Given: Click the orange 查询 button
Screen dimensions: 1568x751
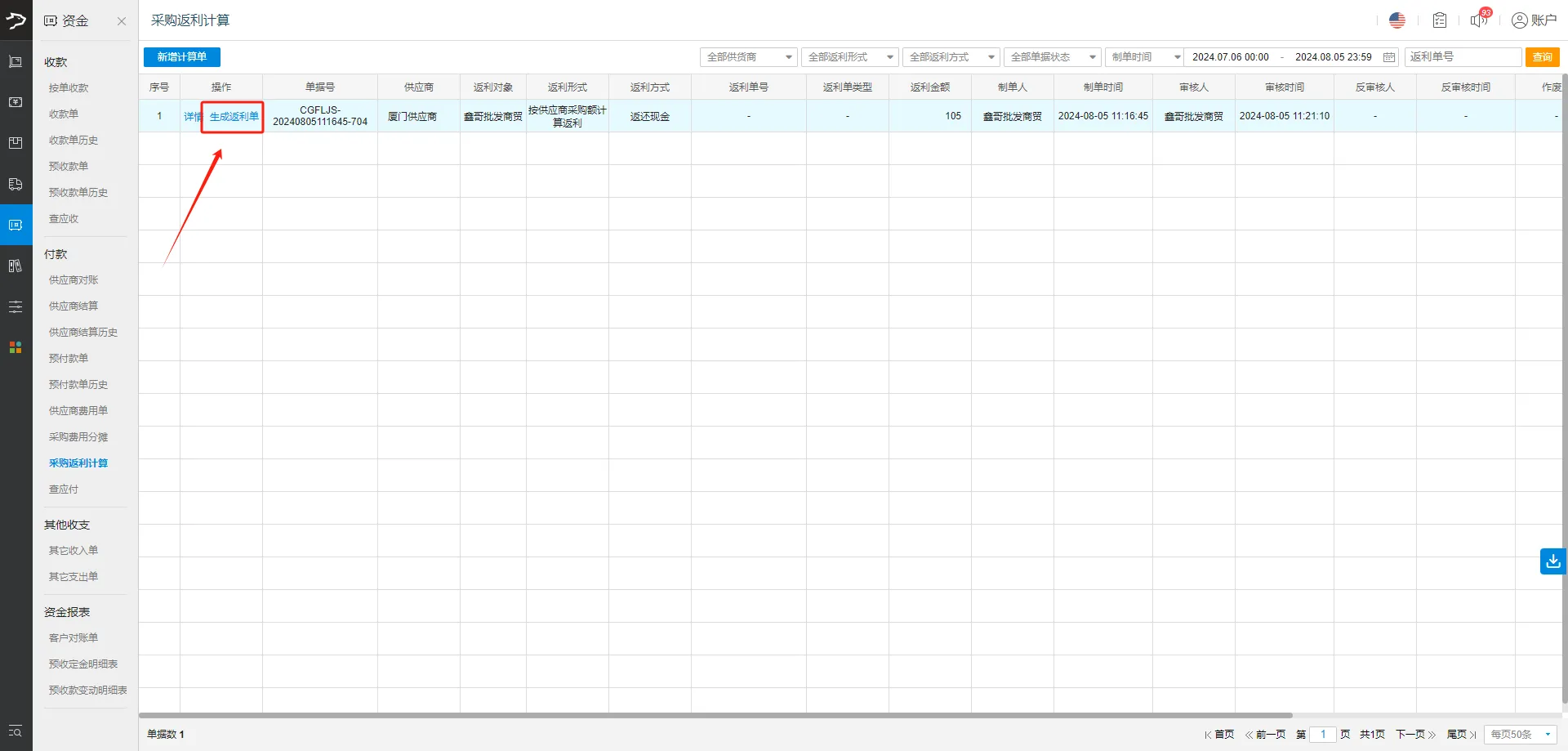Looking at the screenshot, I should (1542, 57).
